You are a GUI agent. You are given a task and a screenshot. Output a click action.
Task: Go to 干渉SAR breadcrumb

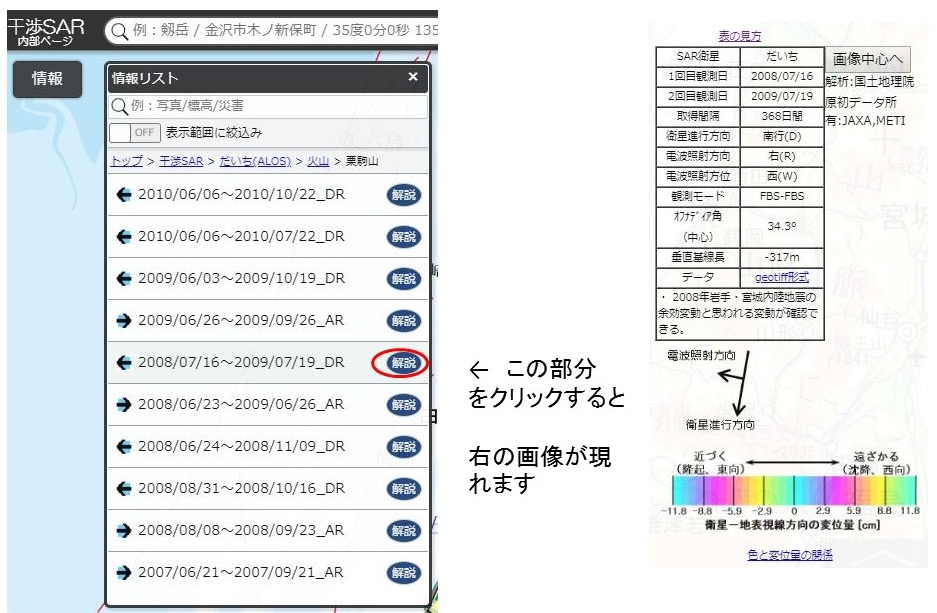coord(181,161)
